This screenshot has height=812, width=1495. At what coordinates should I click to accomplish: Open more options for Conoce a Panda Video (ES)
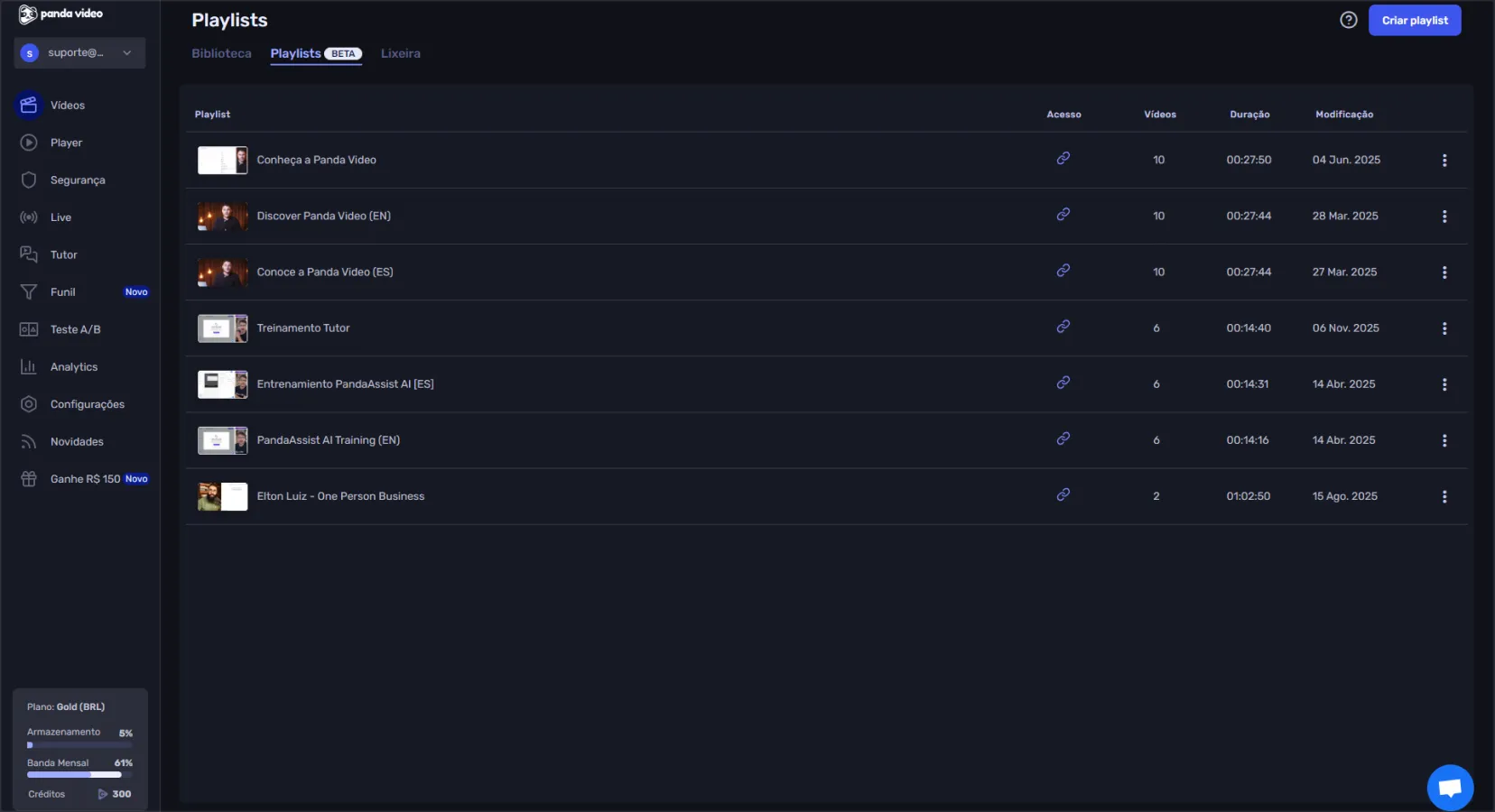(1444, 272)
